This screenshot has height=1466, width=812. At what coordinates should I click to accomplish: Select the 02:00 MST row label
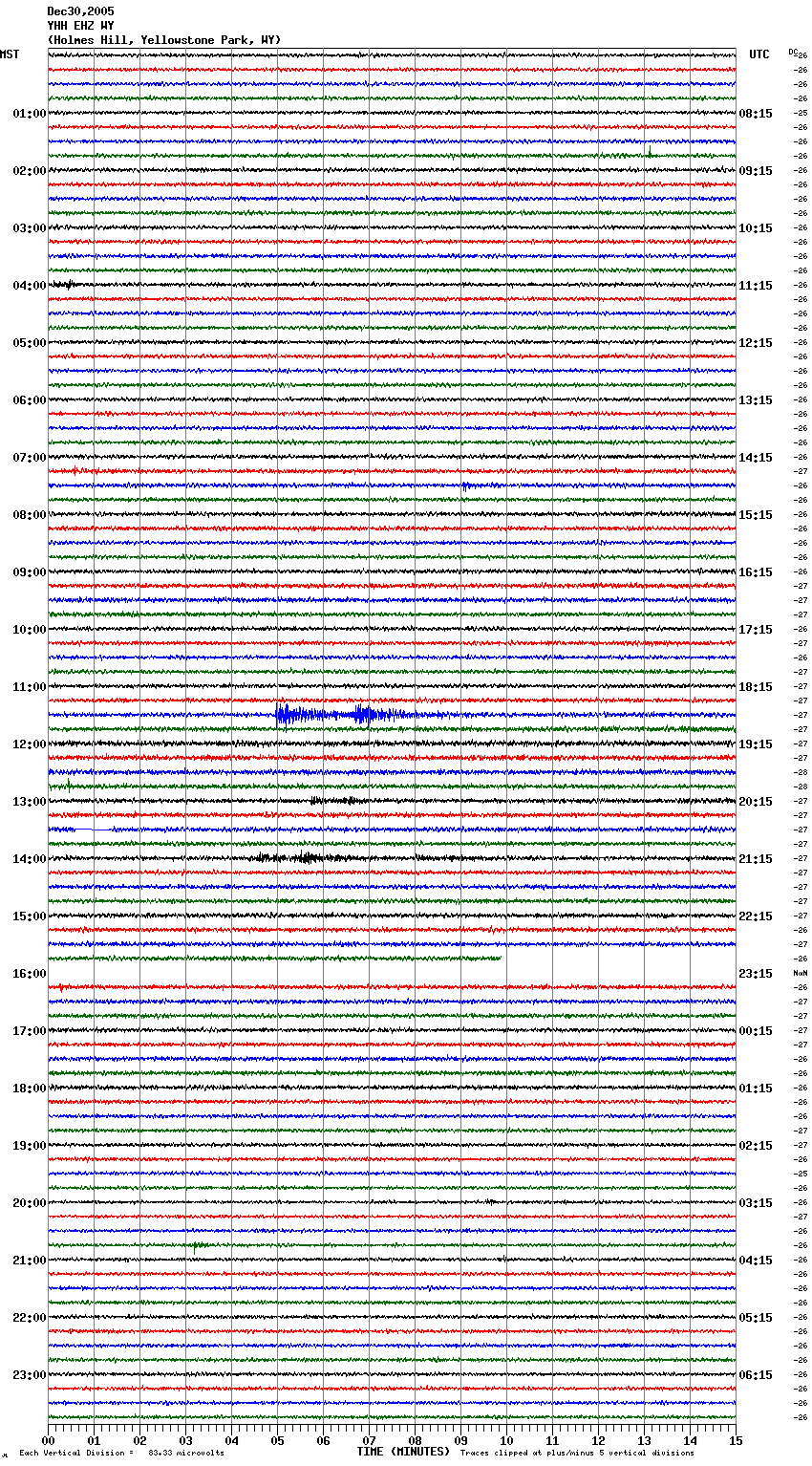[30, 171]
